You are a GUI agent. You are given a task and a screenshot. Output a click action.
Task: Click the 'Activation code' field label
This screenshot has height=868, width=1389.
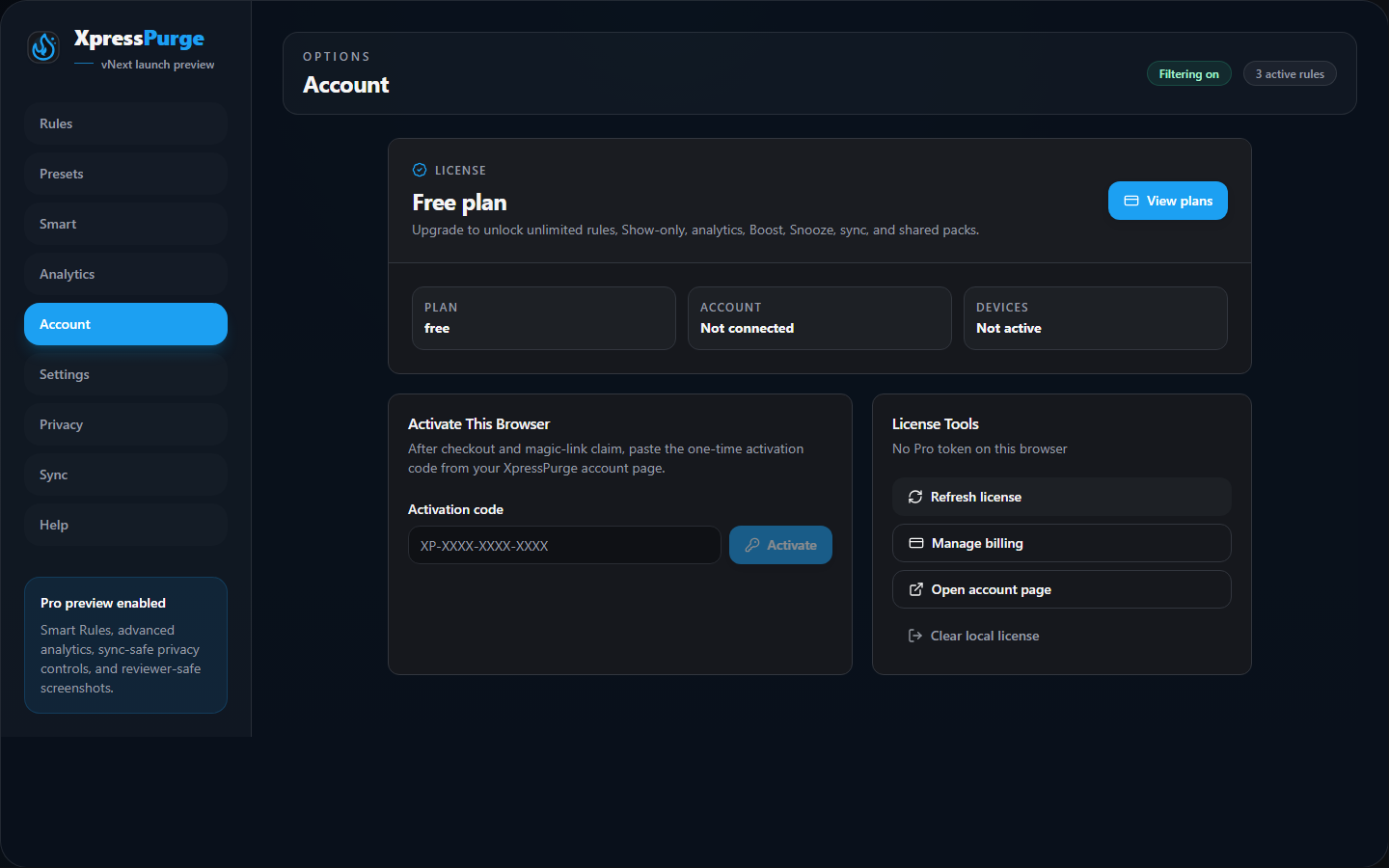pos(455,509)
